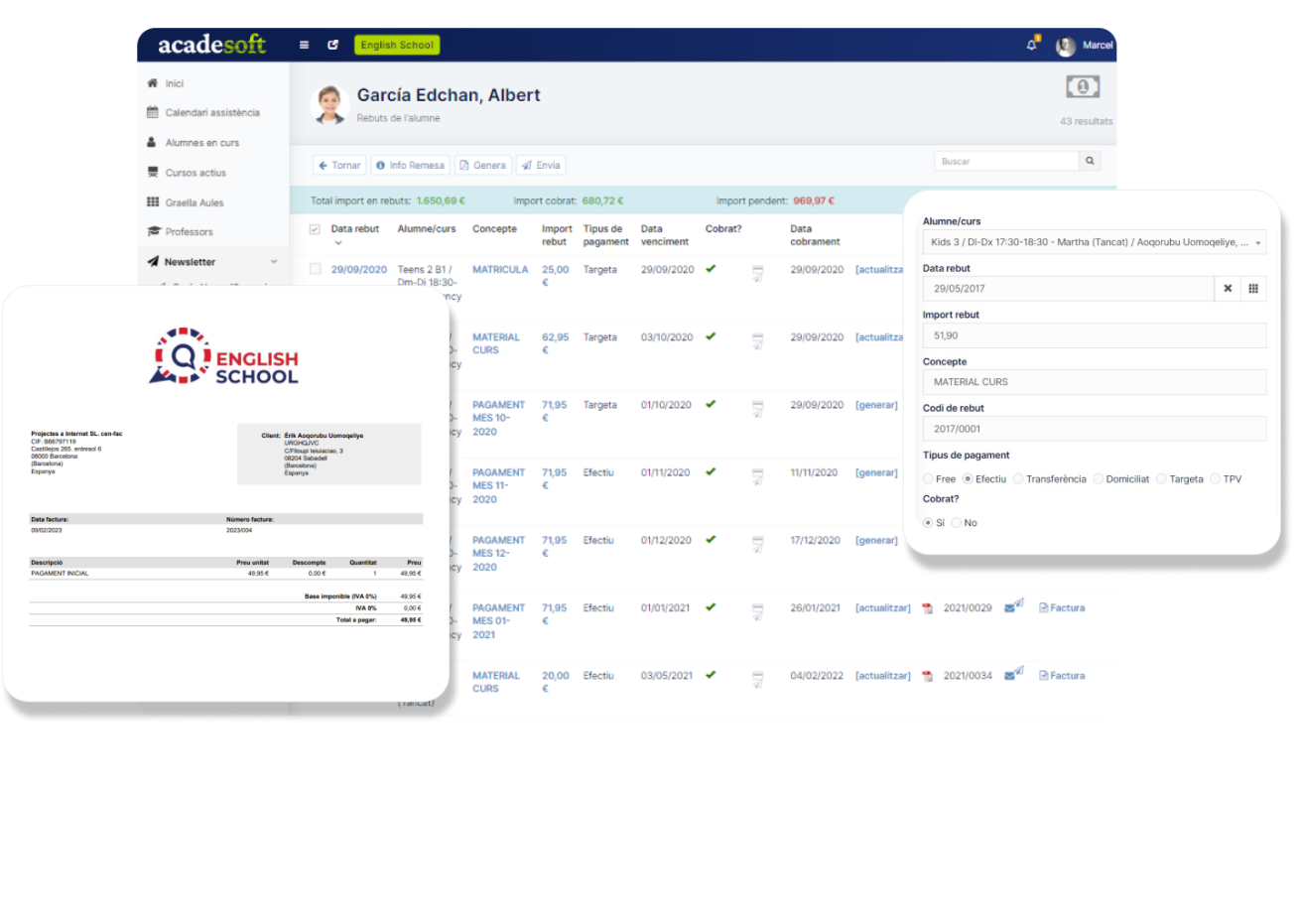Select the Efectiu payment type radio
Screen dimensions: 1300x924
point(968,479)
